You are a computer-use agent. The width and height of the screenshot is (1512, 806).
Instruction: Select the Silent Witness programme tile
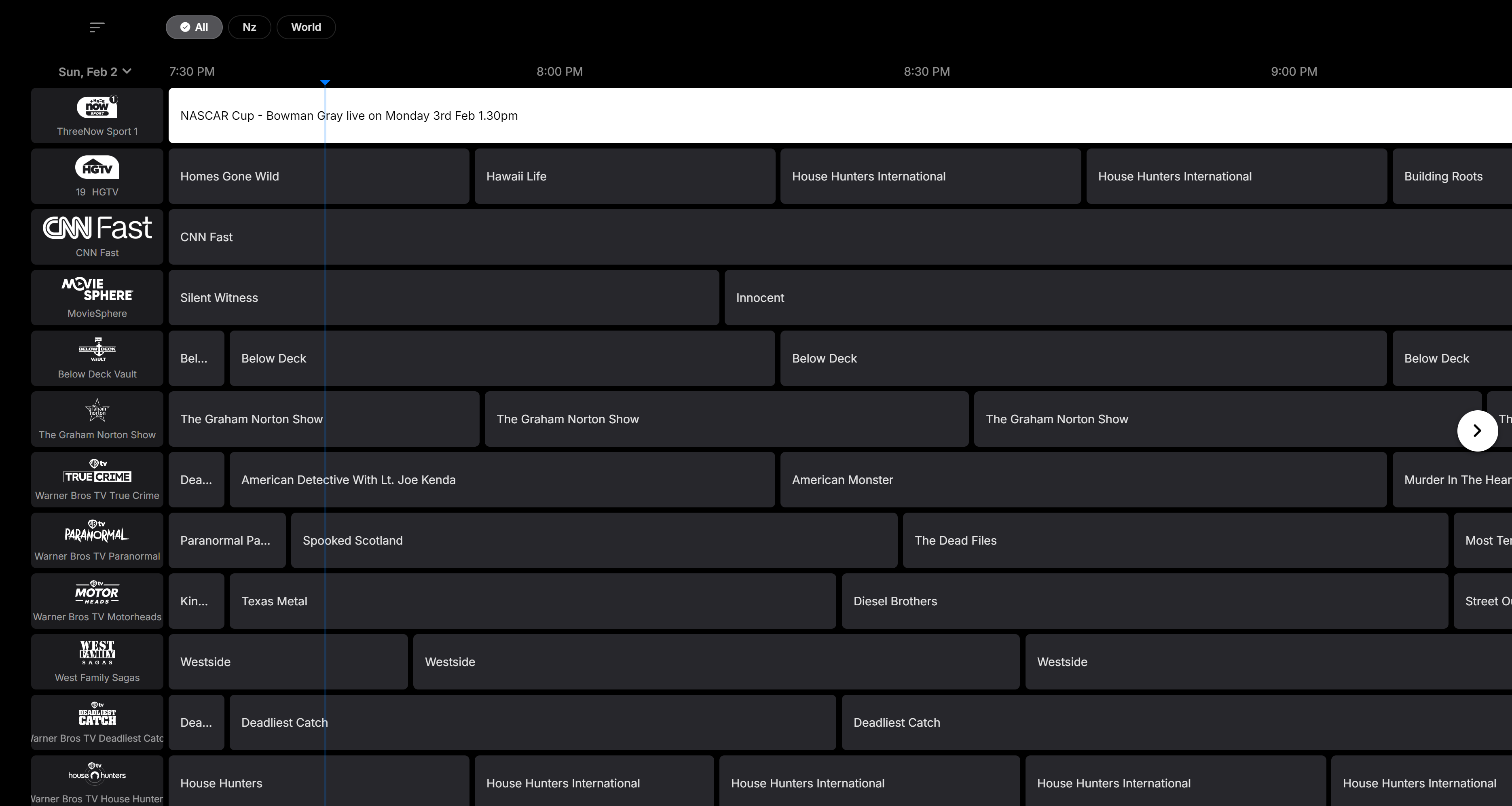pos(444,298)
